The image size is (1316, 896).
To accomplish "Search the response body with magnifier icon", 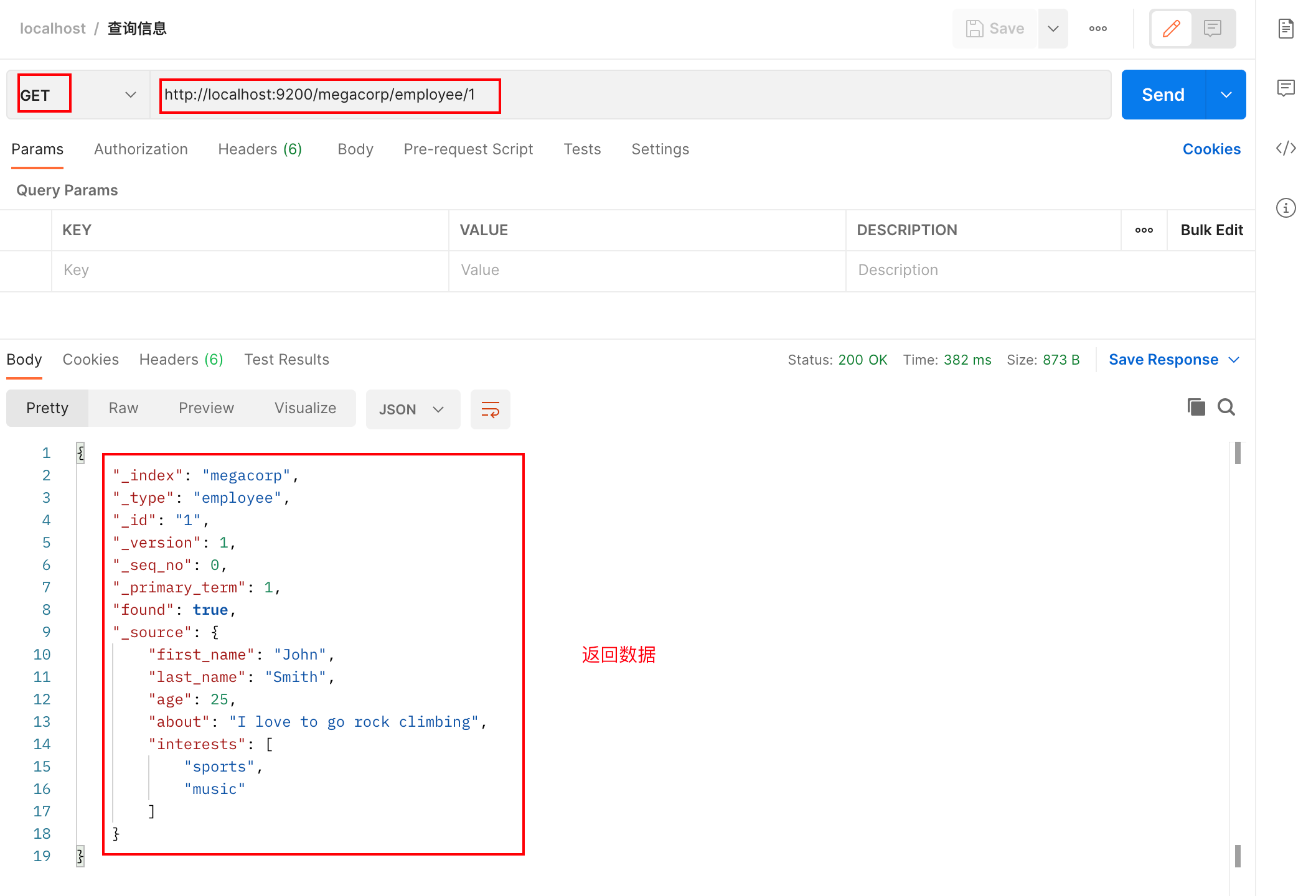I will pyautogui.click(x=1226, y=408).
